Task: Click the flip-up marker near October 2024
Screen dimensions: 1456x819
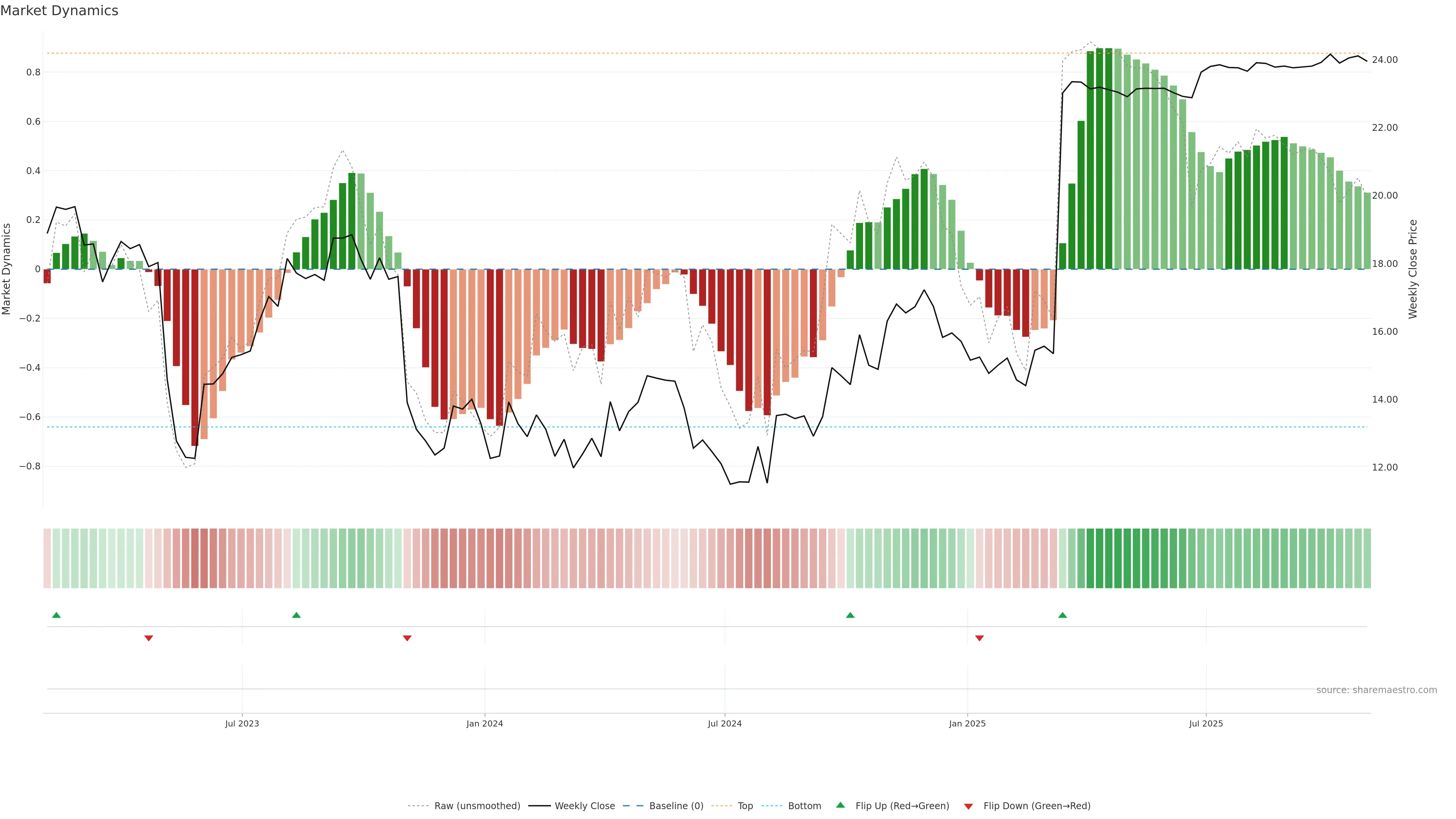Action: coord(850,615)
